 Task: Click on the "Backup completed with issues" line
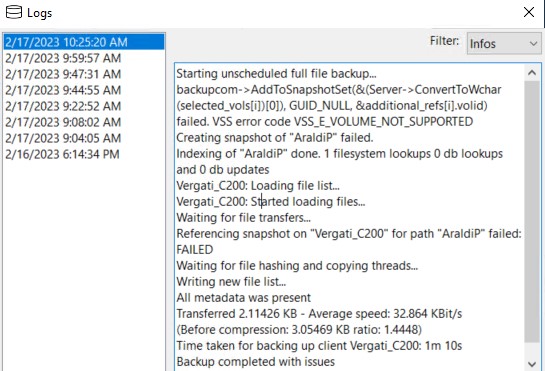tap(255, 362)
